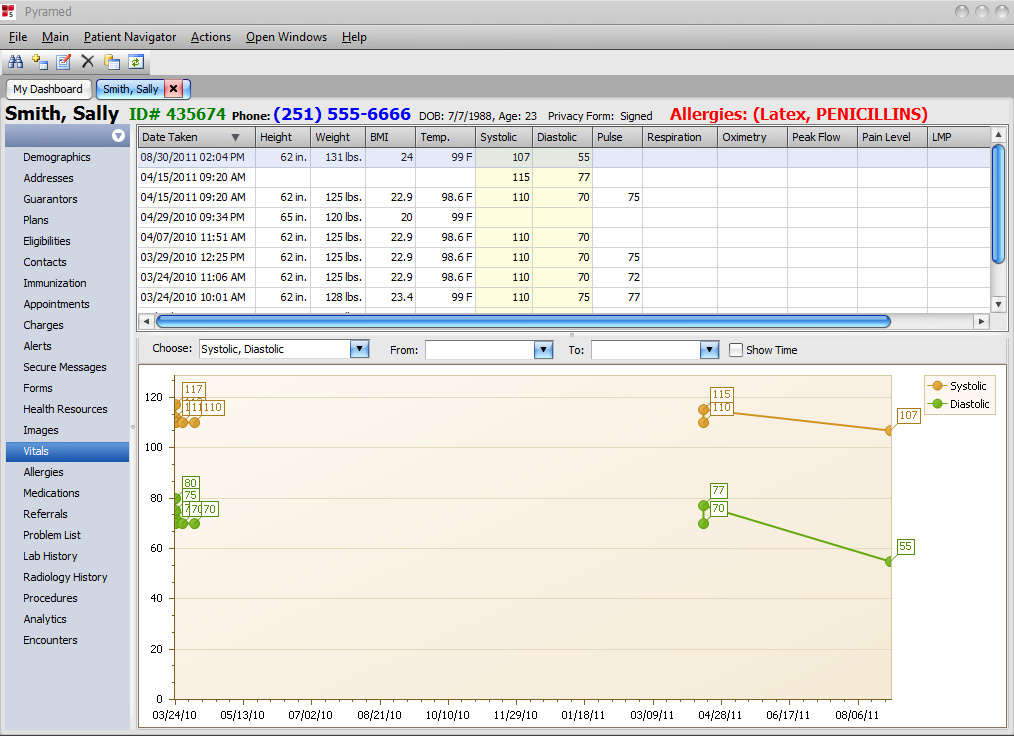Open Images section
The image size is (1014, 736).
click(41, 430)
